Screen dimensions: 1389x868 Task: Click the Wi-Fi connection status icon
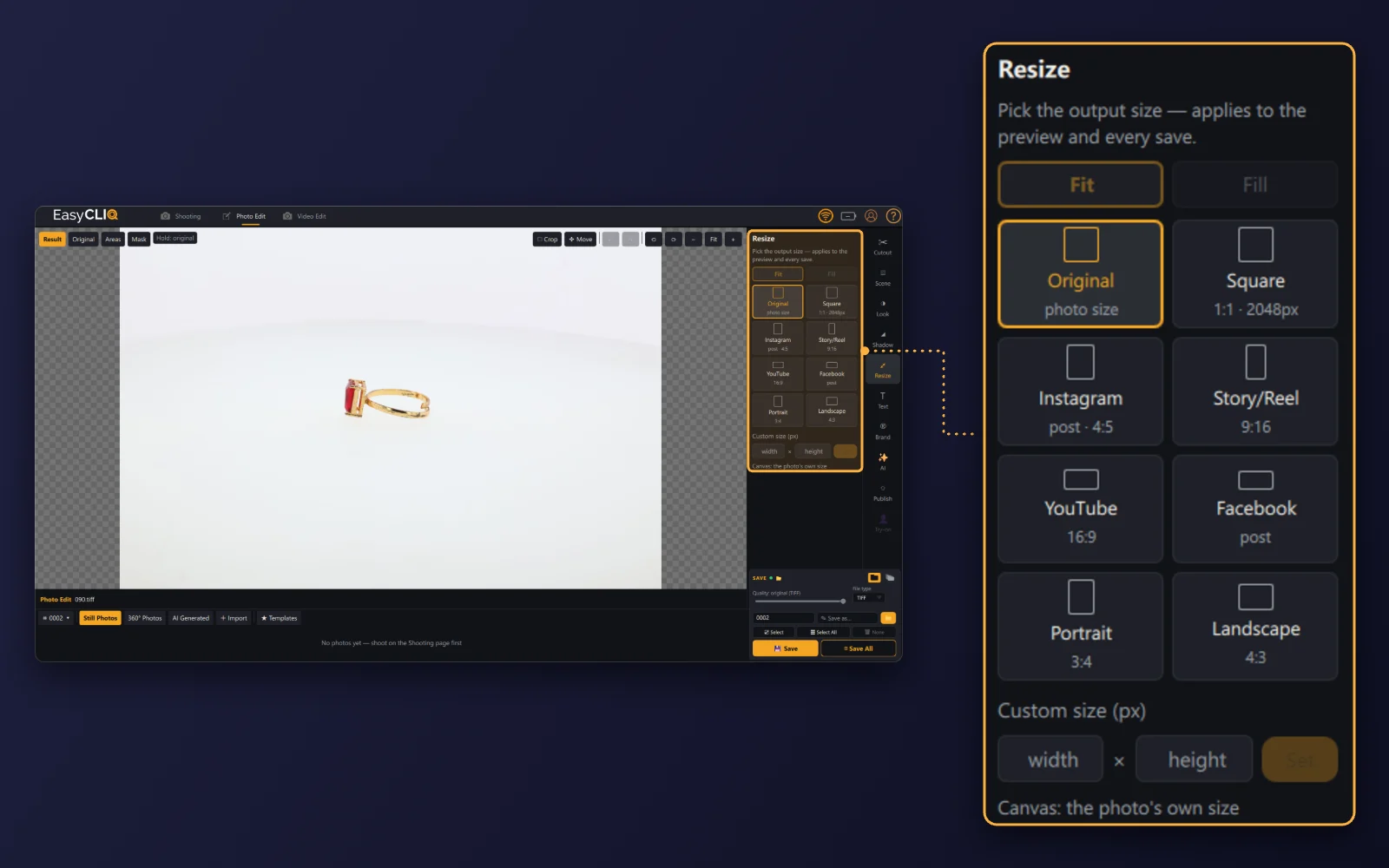pyautogui.click(x=826, y=216)
